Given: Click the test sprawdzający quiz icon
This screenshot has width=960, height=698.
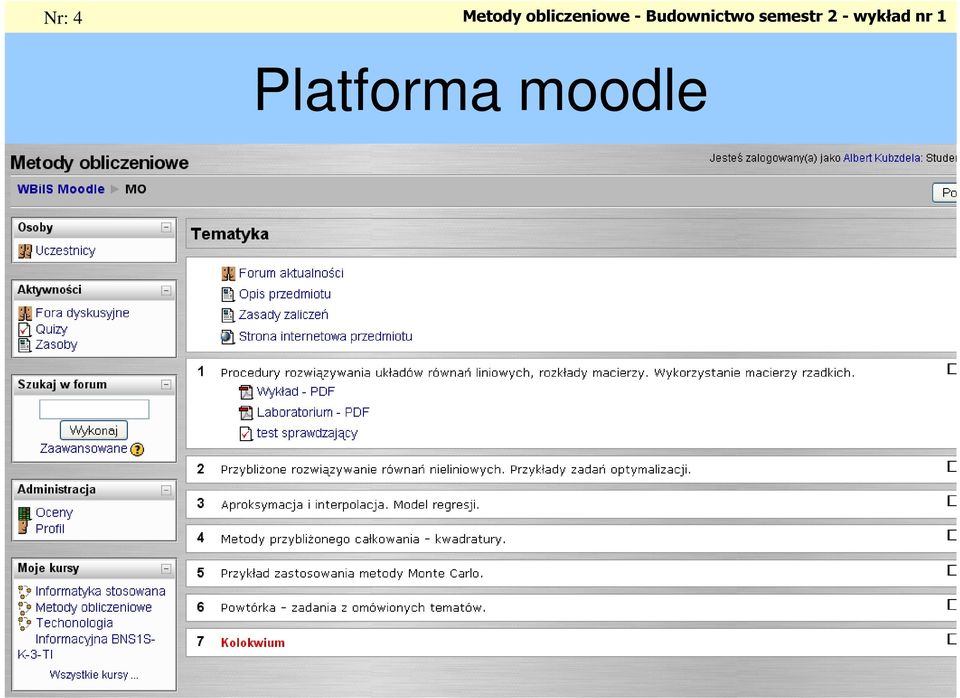Looking at the screenshot, I should pos(246,433).
